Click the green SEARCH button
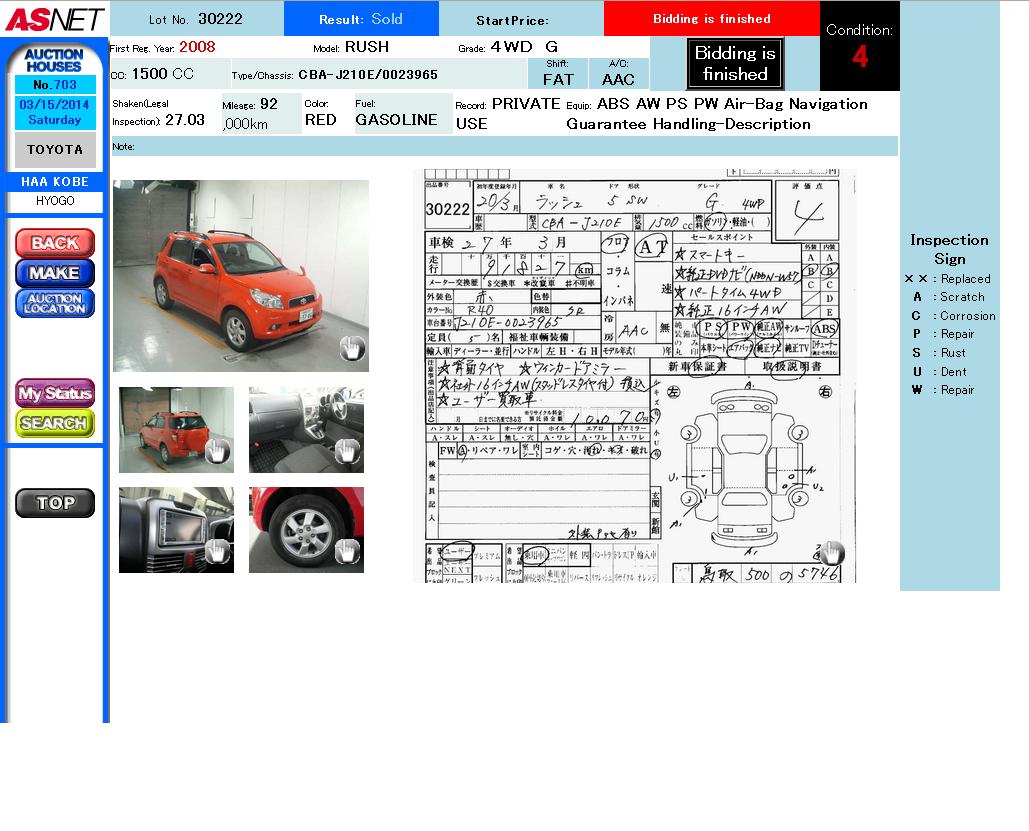Image resolution: width=1029 pixels, height=831 pixels. (55, 423)
